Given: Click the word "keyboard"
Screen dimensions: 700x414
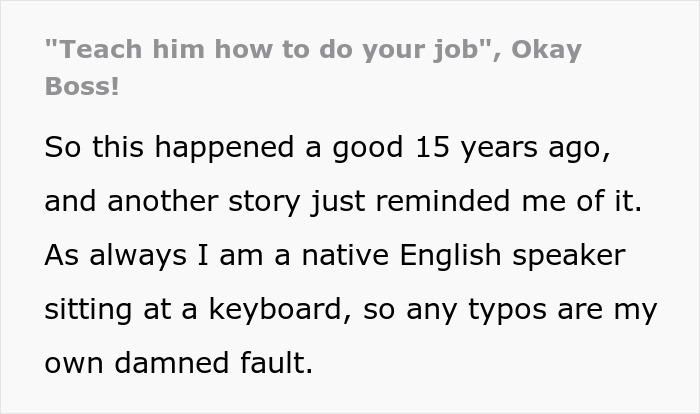Looking at the screenshot, I should tap(272, 308).
